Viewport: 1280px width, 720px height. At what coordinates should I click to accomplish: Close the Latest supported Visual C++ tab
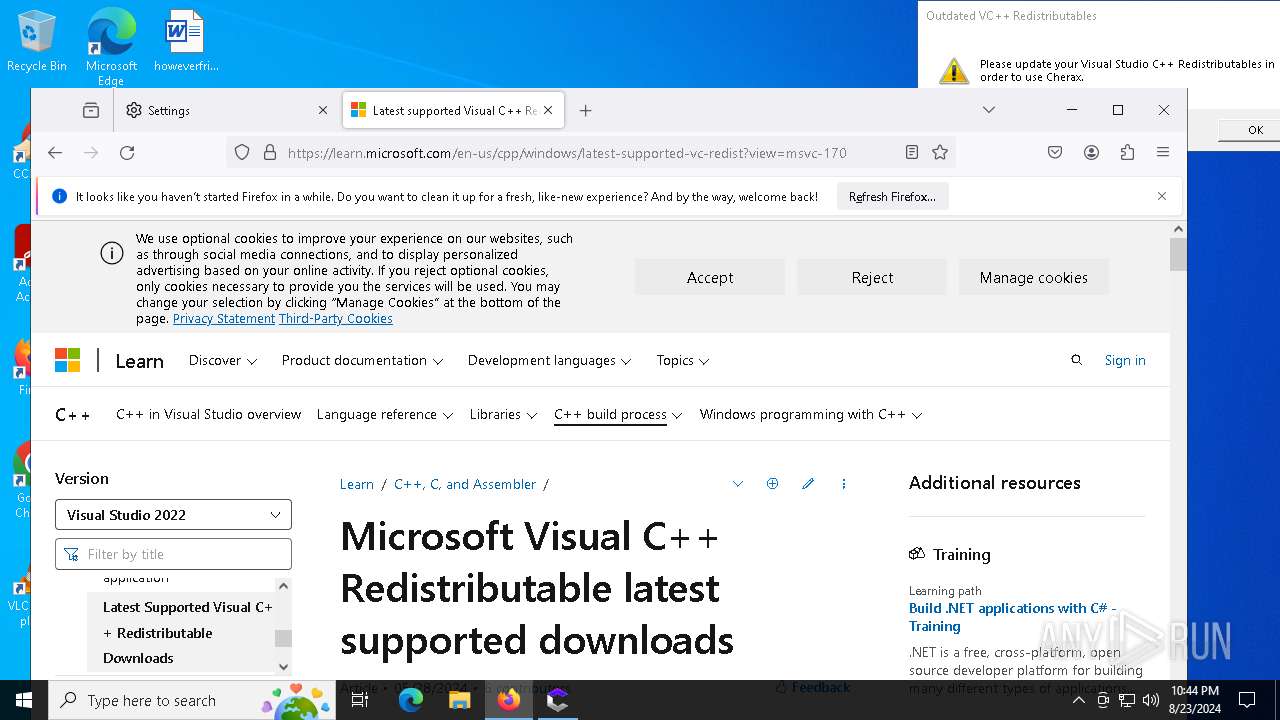pyautogui.click(x=548, y=110)
